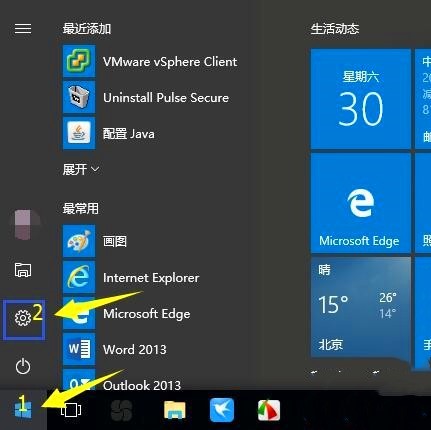Click the Windows Start button
431x430 pixels.
(23, 410)
